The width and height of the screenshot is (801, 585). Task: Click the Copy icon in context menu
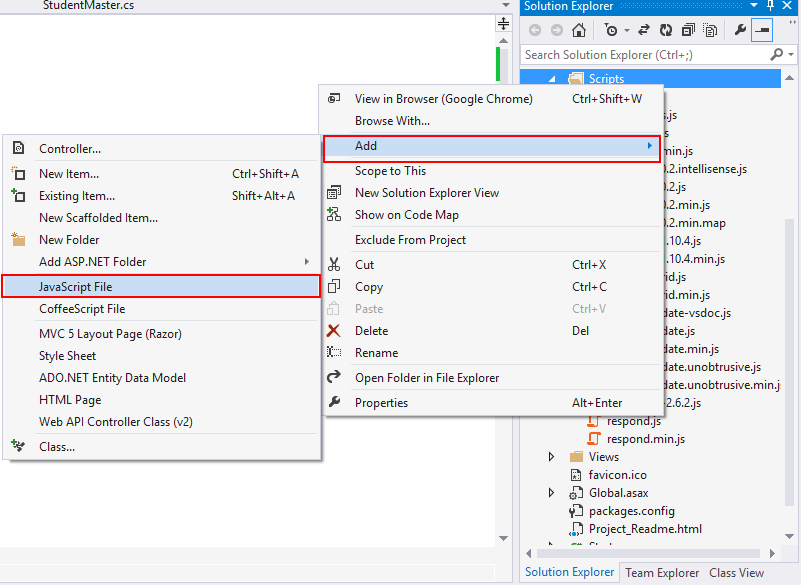pyautogui.click(x=334, y=286)
